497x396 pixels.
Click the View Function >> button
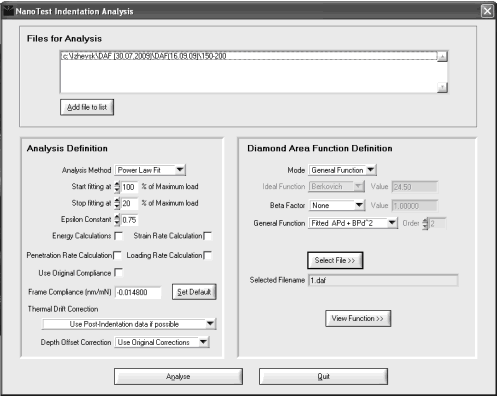pos(358,319)
